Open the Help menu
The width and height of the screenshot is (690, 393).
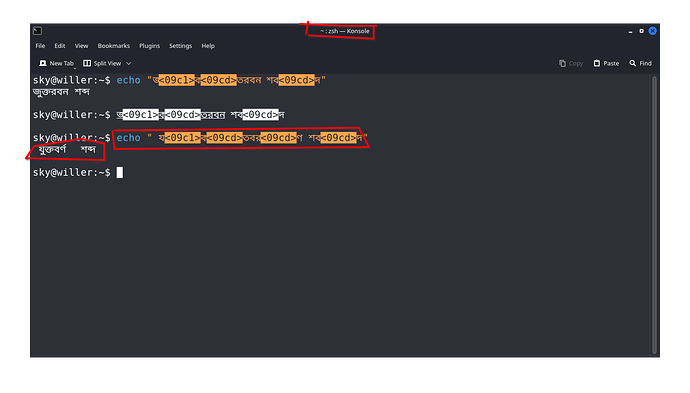click(x=208, y=46)
